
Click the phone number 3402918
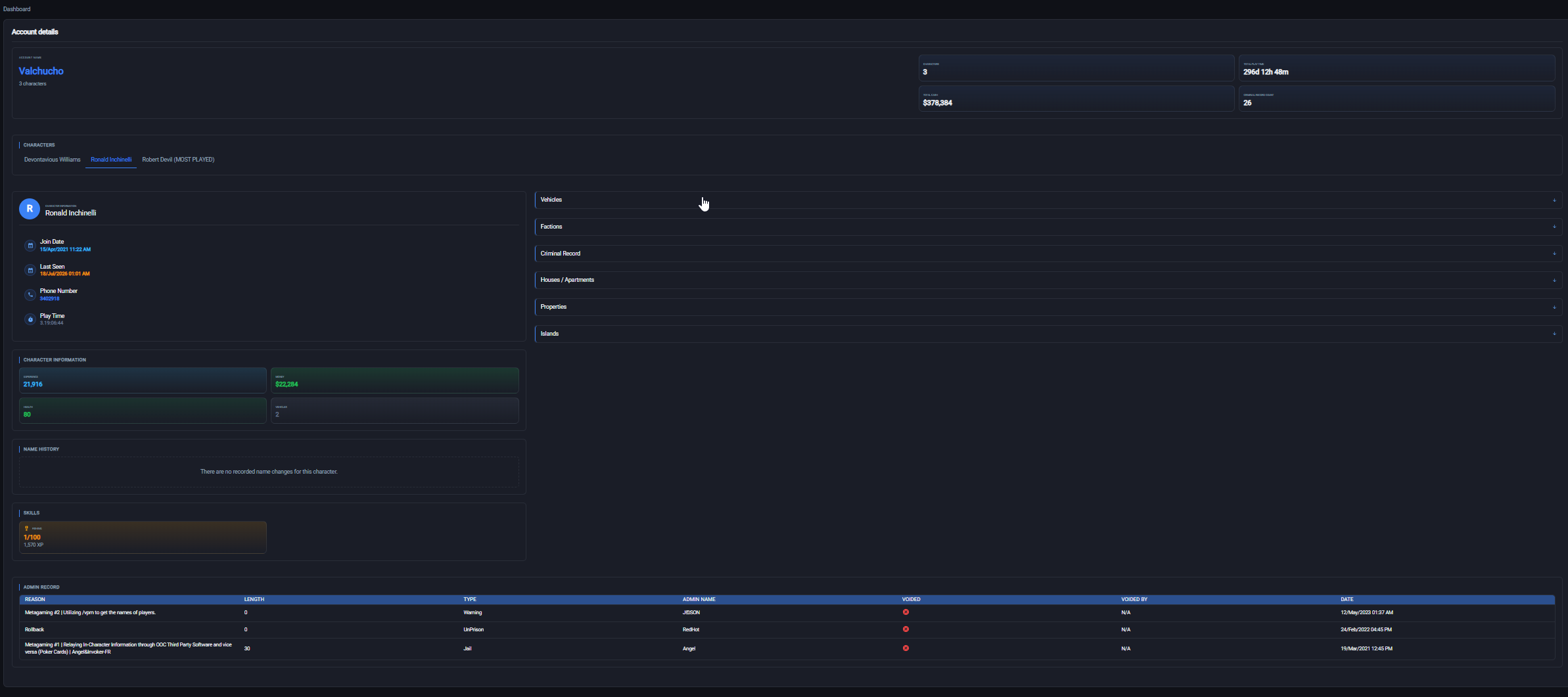(49, 299)
